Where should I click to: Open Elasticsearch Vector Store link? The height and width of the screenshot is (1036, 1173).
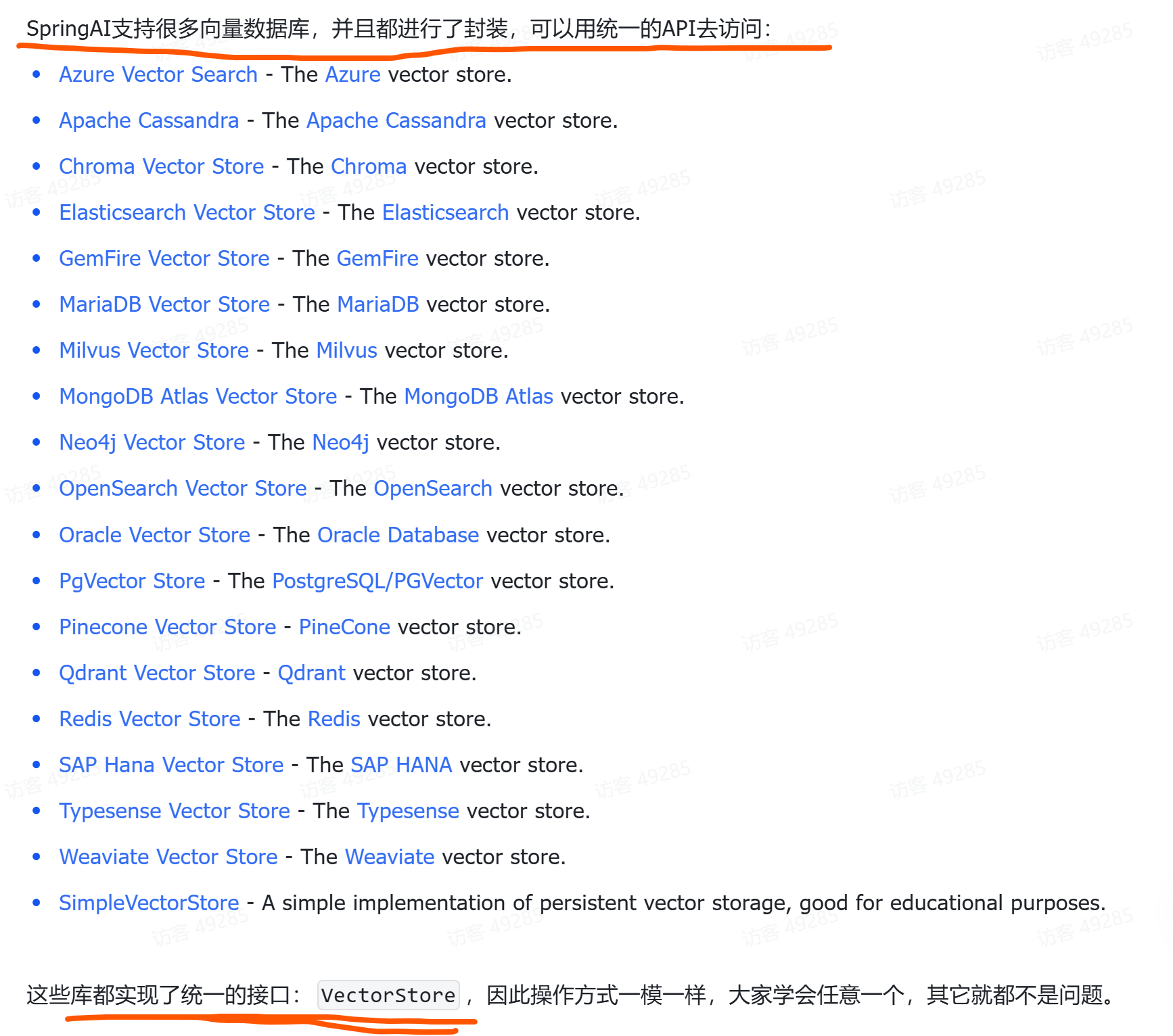[x=187, y=212]
